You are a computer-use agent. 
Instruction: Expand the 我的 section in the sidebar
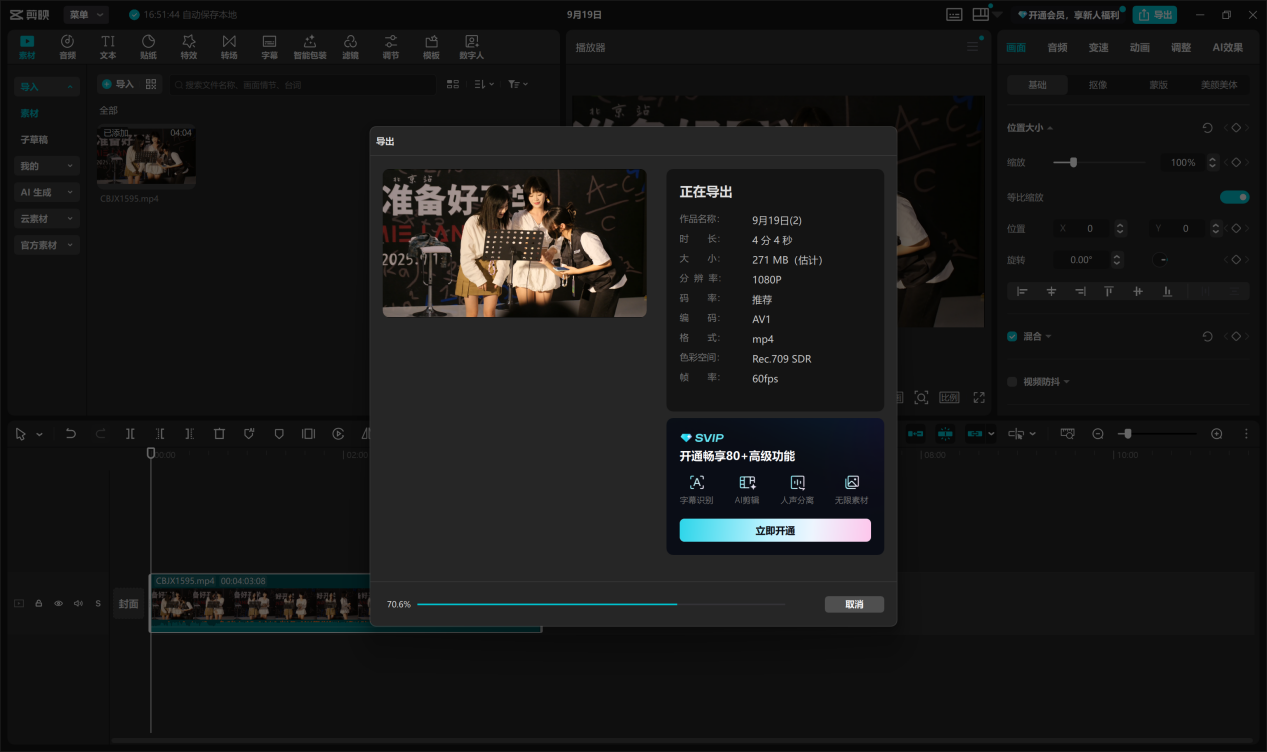(x=46, y=166)
